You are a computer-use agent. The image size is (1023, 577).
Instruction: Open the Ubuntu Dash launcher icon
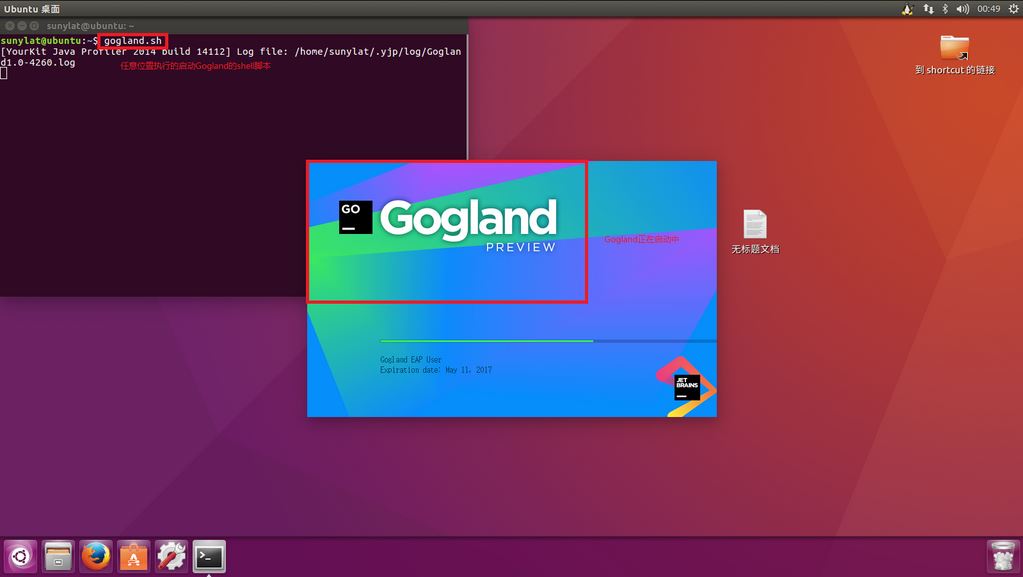coord(20,557)
